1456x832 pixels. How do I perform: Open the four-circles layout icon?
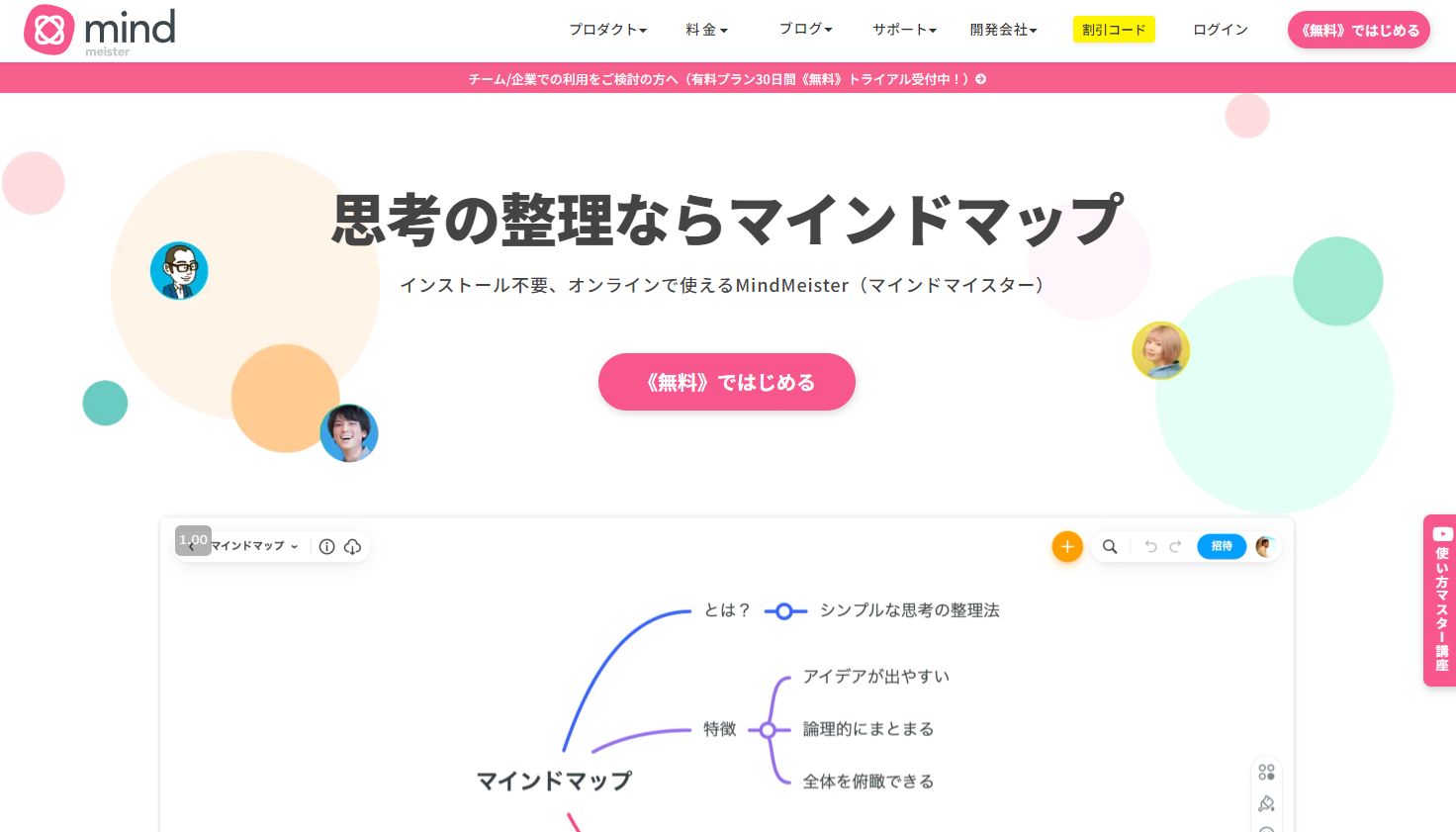pos(1266,772)
